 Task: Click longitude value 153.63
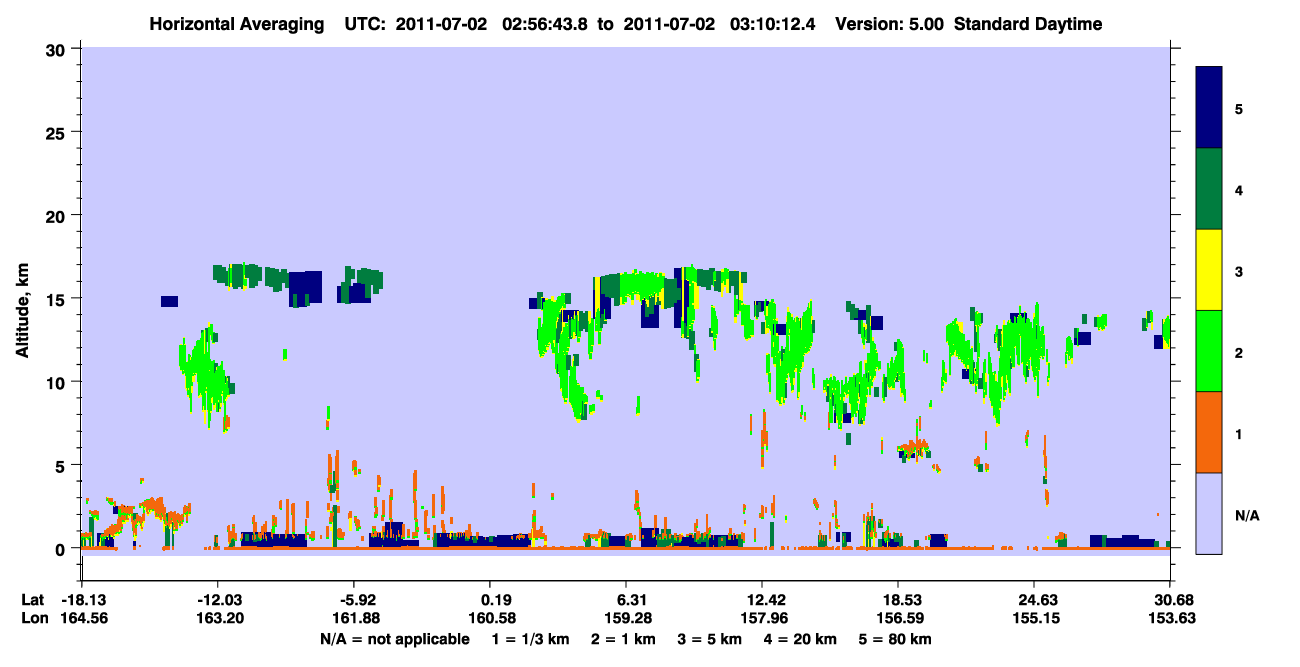tap(1170, 619)
